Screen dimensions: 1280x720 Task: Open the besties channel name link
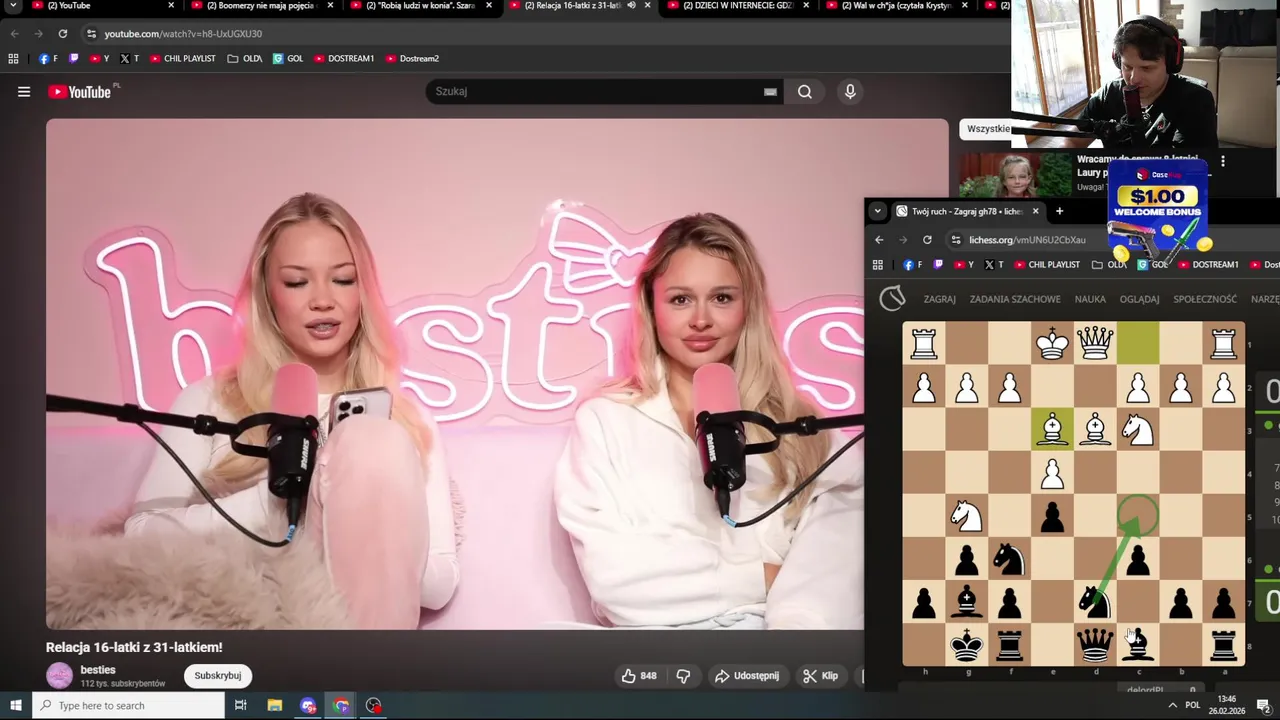click(x=98, y=670)
